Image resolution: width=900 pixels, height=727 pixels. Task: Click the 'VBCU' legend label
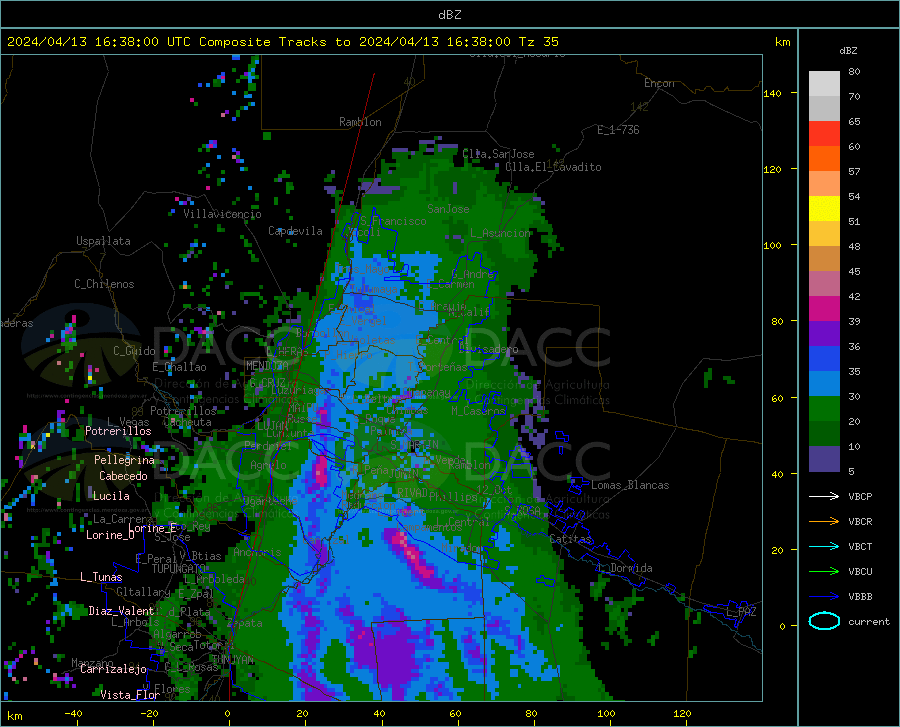[860, 572]
